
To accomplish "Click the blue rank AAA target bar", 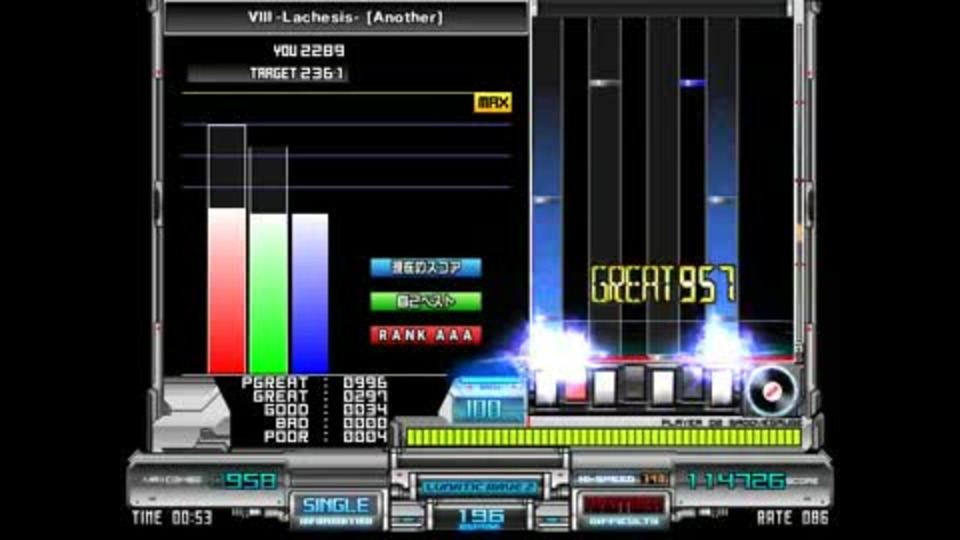I will (x=310, y=293).
